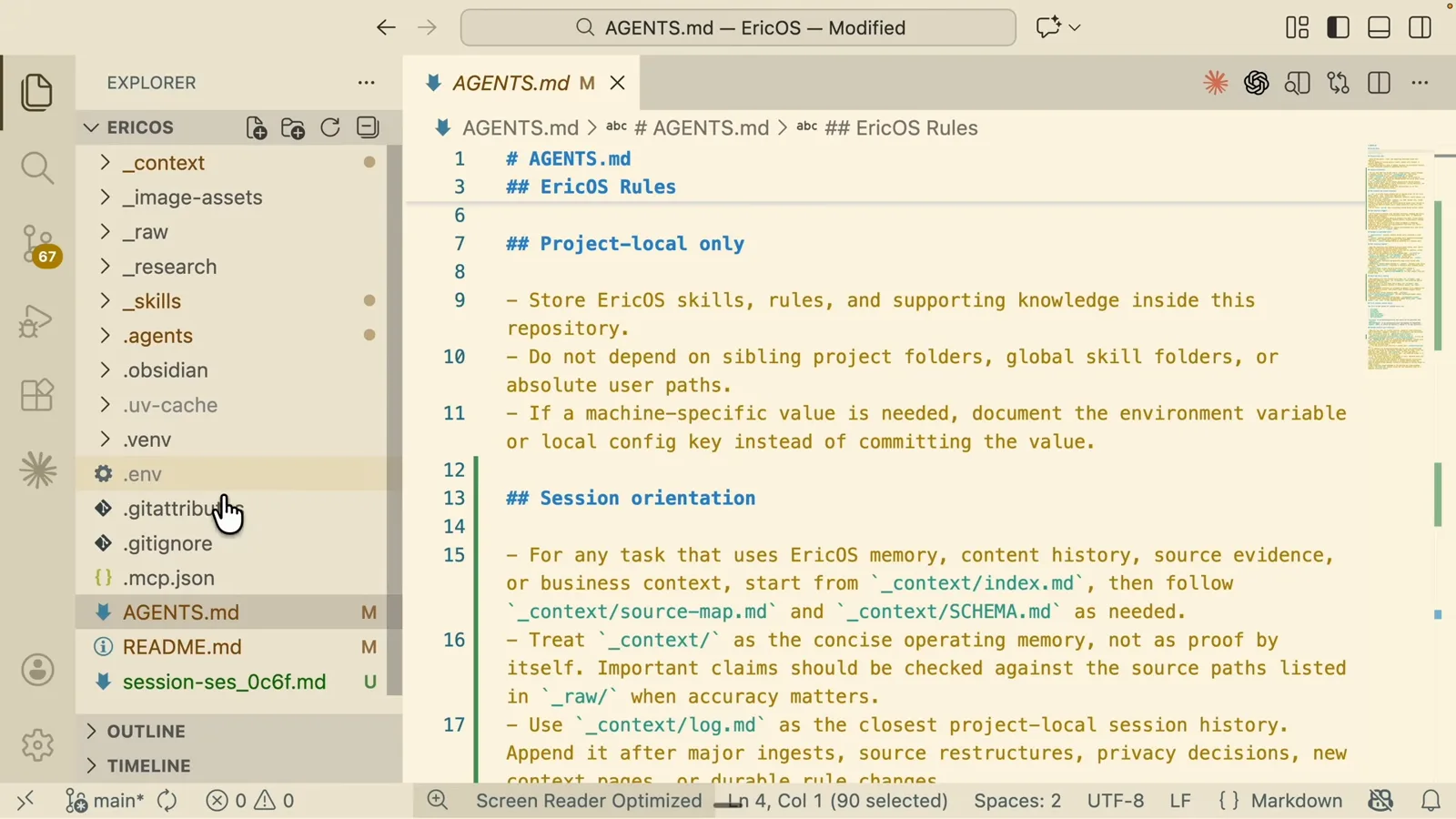Create a new file in ERICOS
Screen dimensions: 1456x819
pos(257,127)
